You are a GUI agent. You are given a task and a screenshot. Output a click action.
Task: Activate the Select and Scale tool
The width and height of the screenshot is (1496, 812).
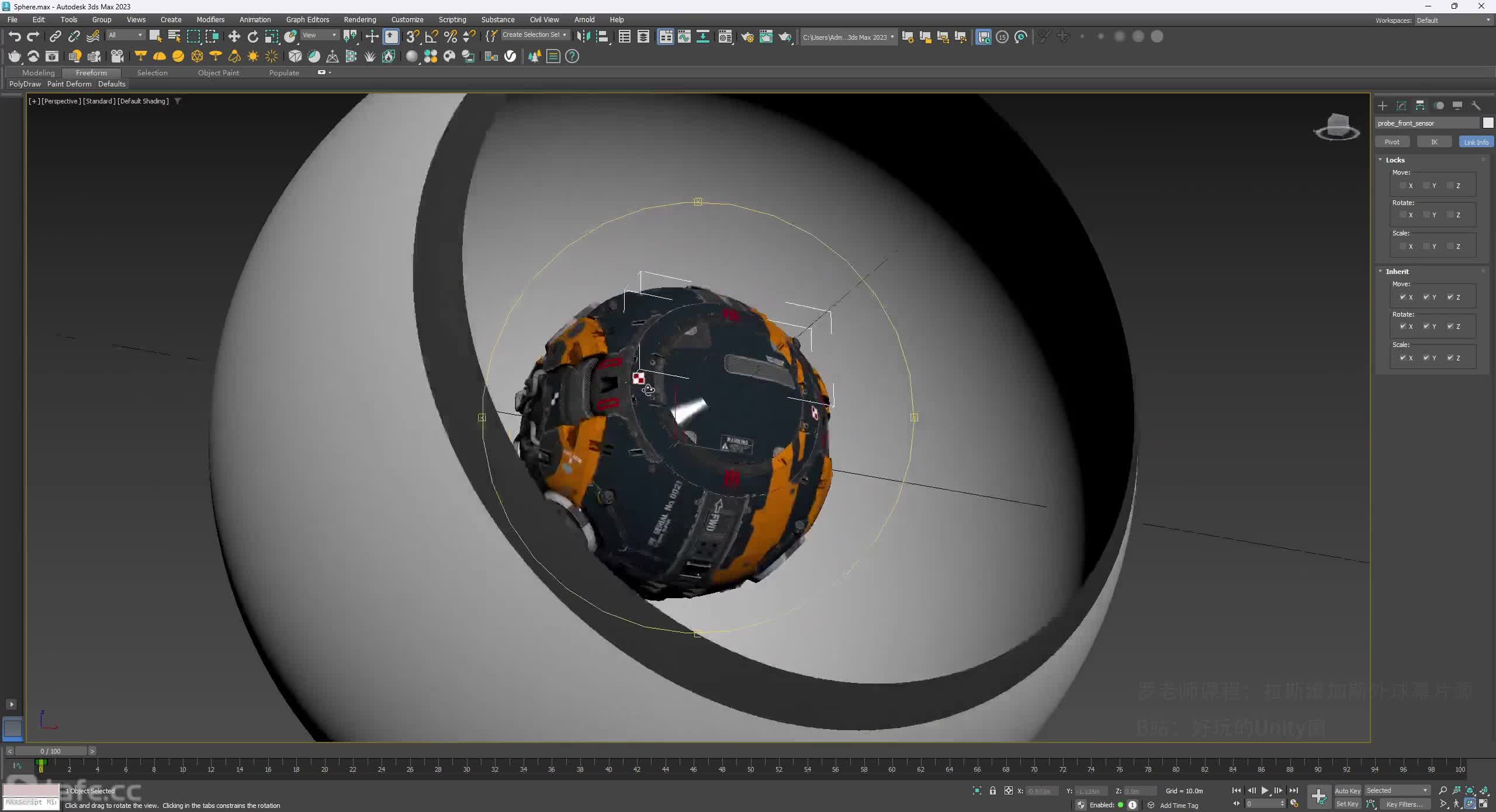tap(271, 37)
